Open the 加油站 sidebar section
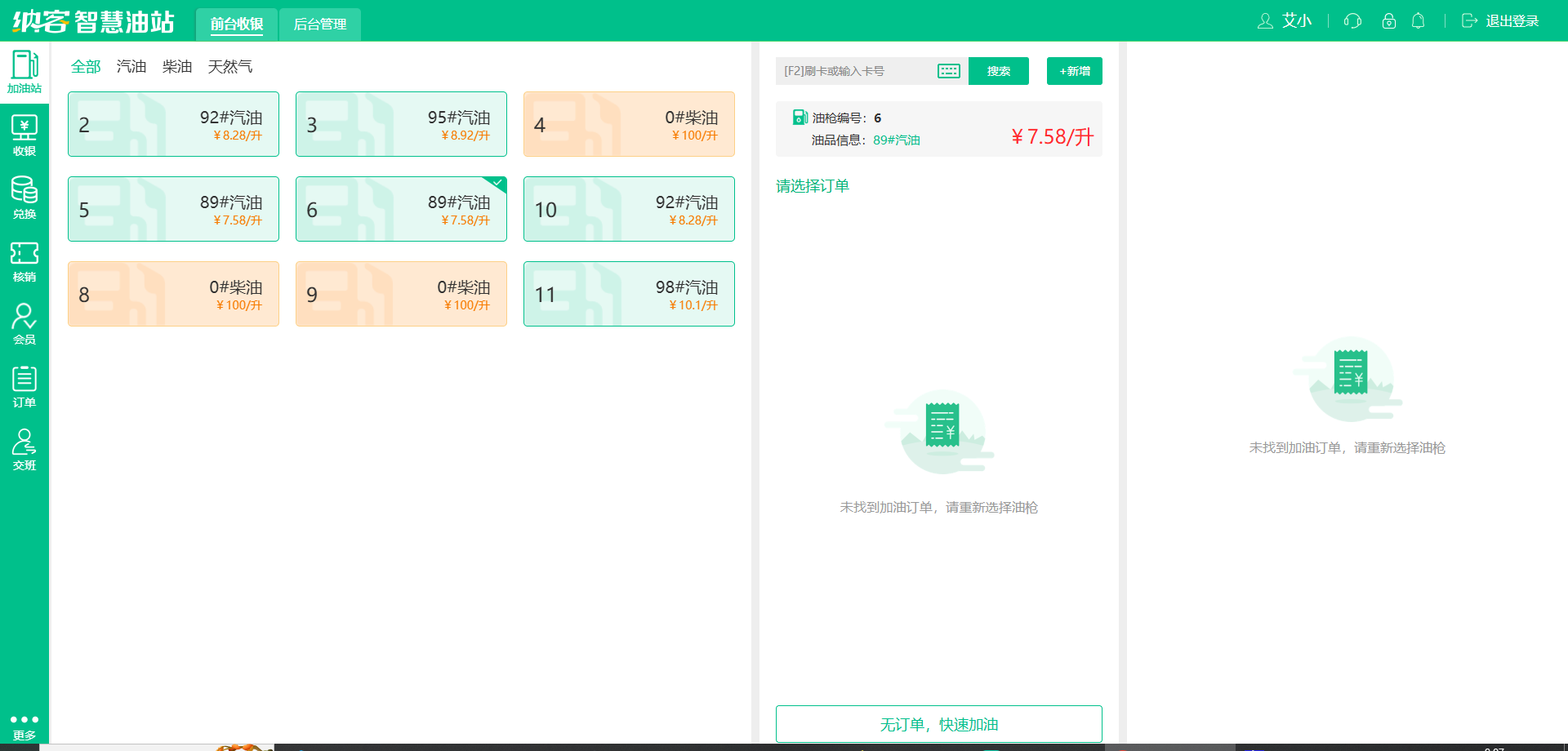Image resolution: width=1568 pixels, height=751 pixels. [24, 72]
